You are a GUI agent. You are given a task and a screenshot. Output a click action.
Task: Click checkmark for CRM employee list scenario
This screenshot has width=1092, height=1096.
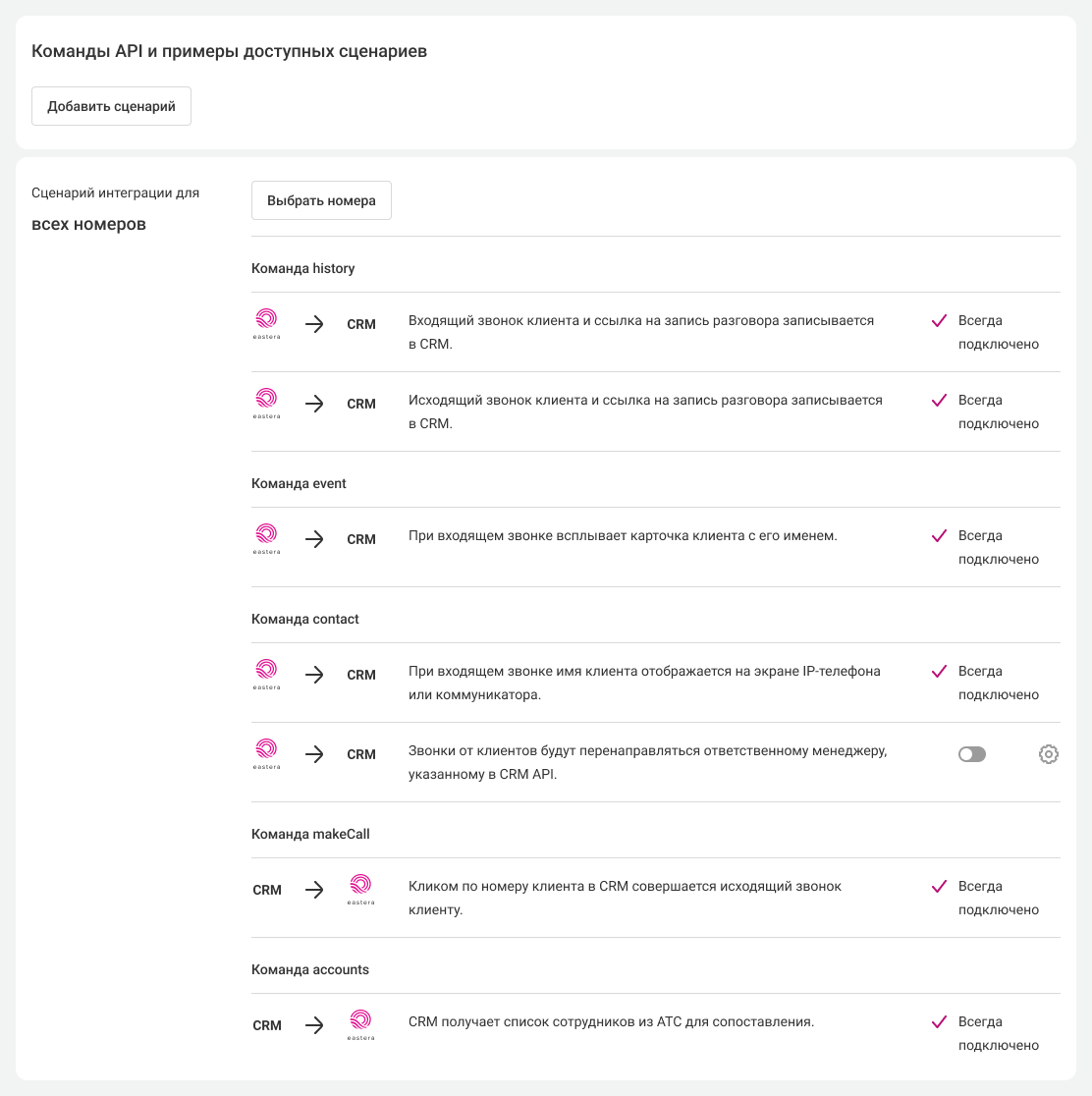pos(939,1022)
